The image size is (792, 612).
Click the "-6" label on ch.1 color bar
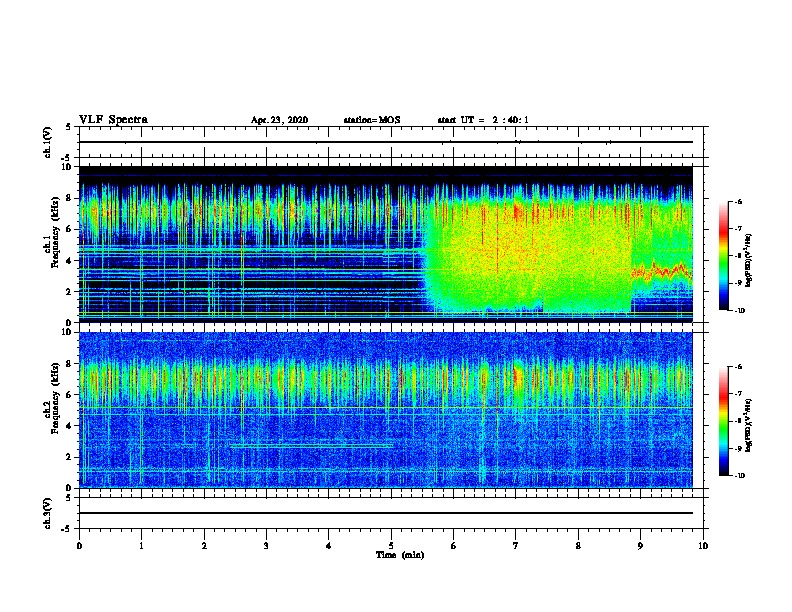[738, 201]
